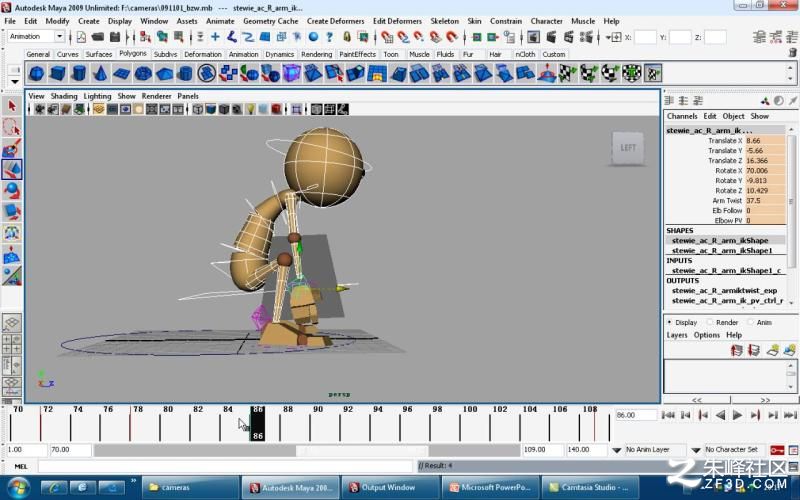This screenshot has height=500, width=800.
Task: Click the select camera icon in panel toolbar
Action: (39, 109)
